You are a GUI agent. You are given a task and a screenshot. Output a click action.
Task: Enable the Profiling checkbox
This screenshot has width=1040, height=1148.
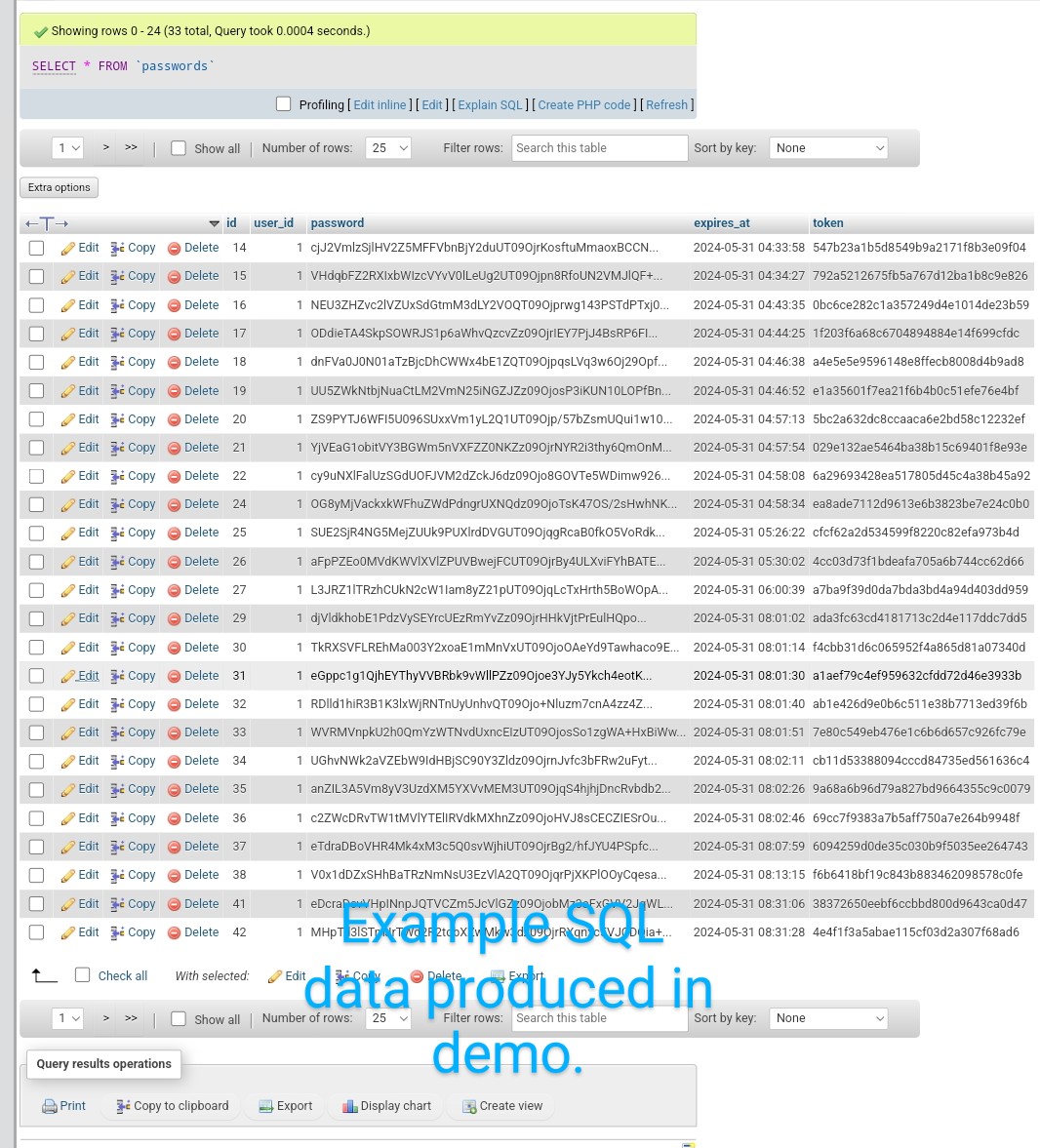[x=283, y=103]
